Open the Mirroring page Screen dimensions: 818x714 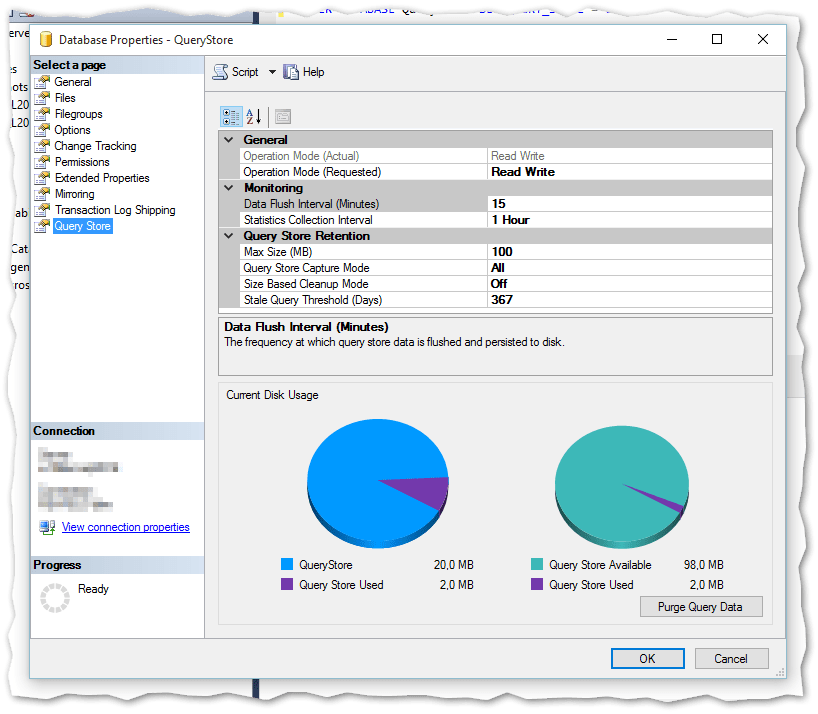point(75,194)
